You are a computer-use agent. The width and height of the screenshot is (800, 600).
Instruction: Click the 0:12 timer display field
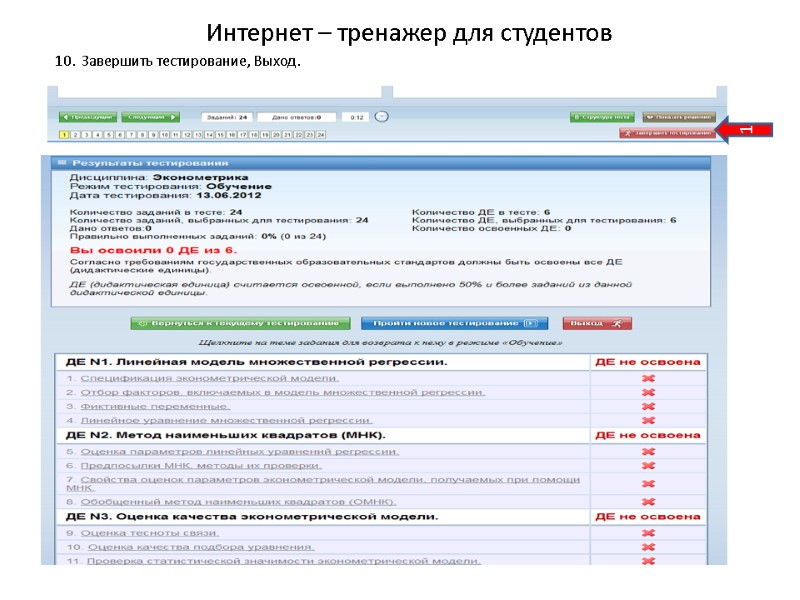[353, 116]
